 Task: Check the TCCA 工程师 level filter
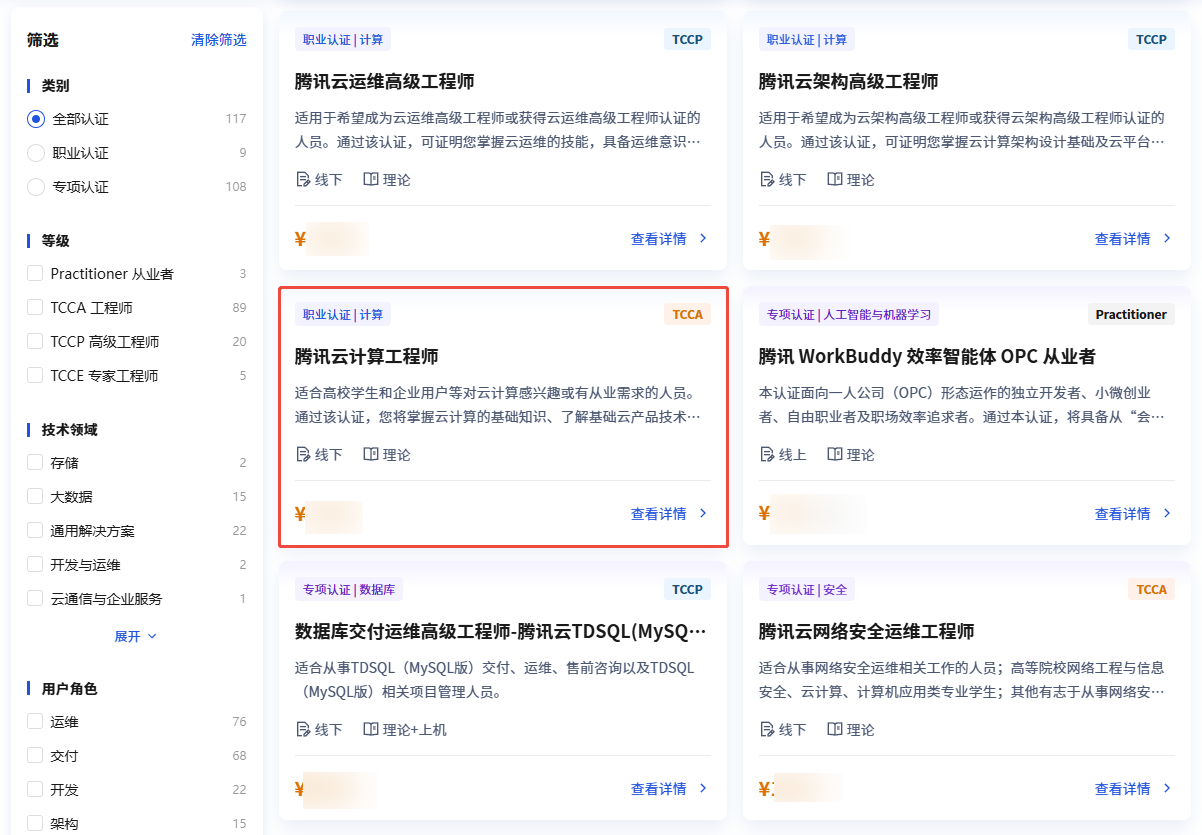point(35,308)
